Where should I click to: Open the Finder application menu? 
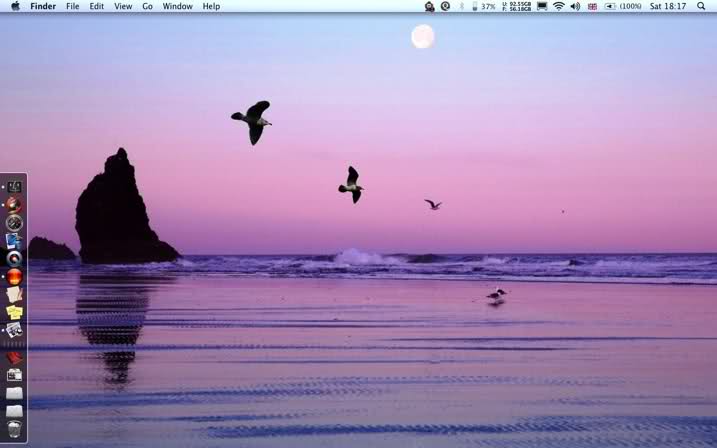coord(43,6)
